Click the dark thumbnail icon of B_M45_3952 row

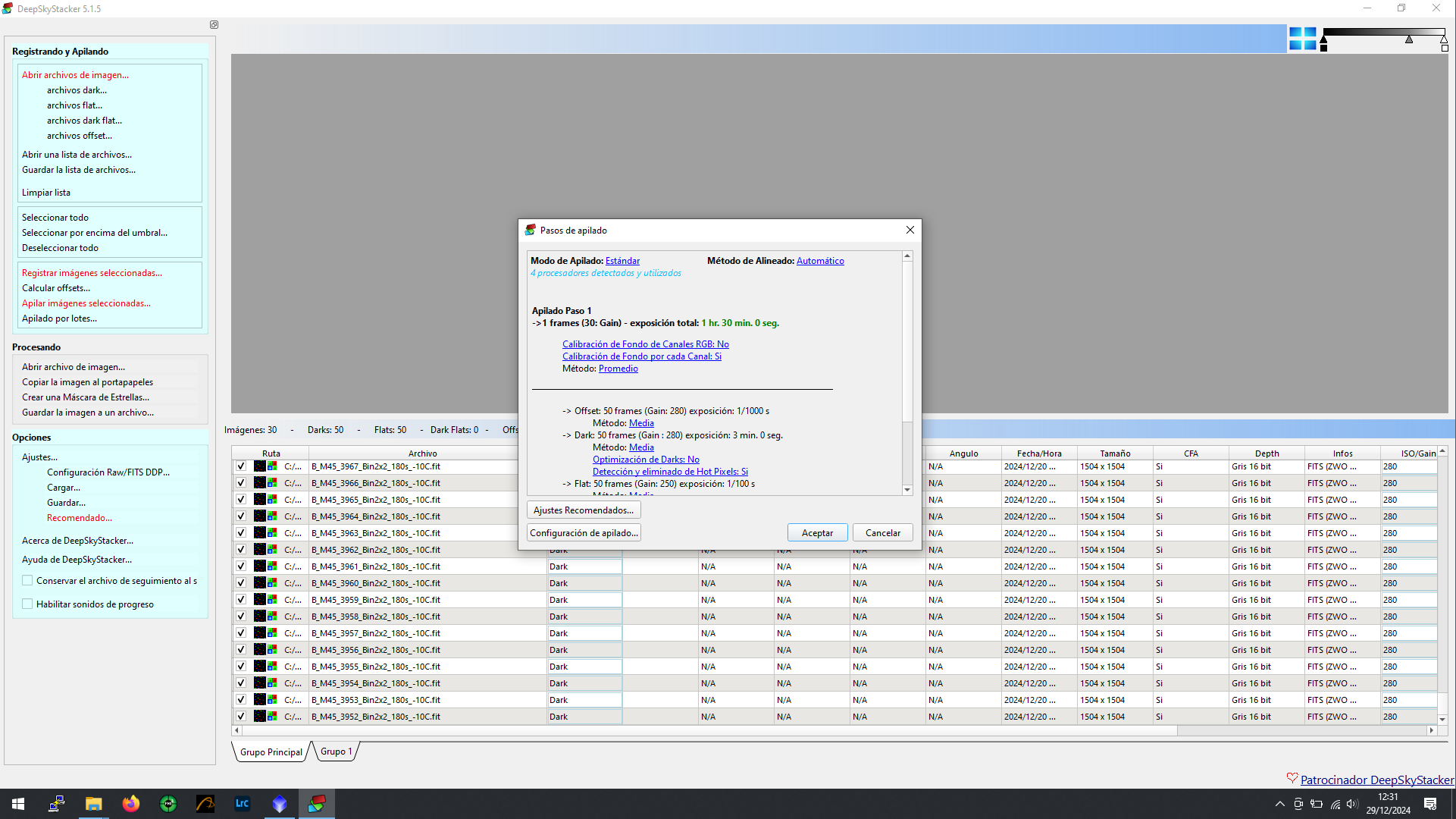pyautogui.click(x=259, y=717)
